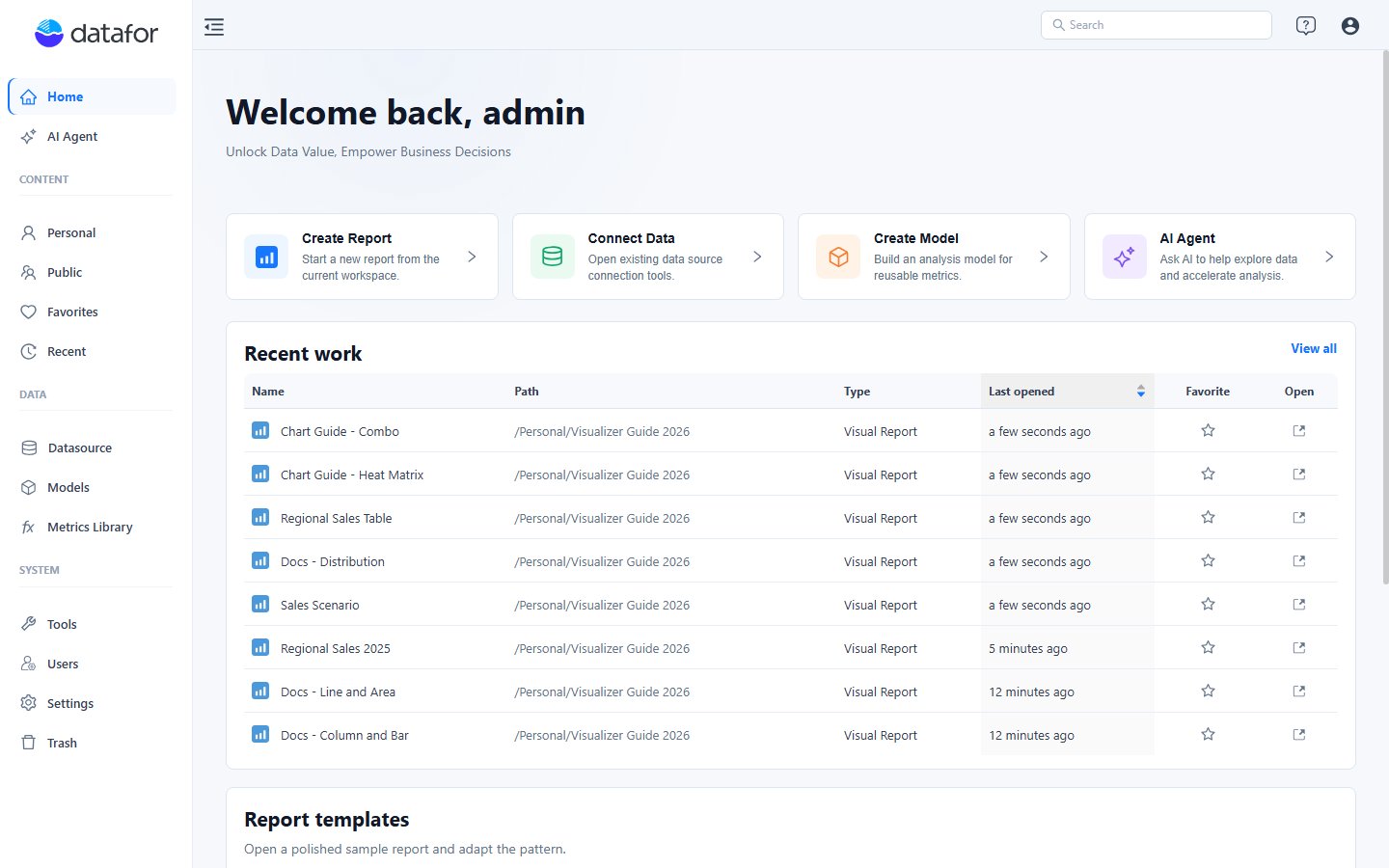Sort by the Last opened column arrows
This screenshot has height=868, width=1389.
click(1141, 392)
